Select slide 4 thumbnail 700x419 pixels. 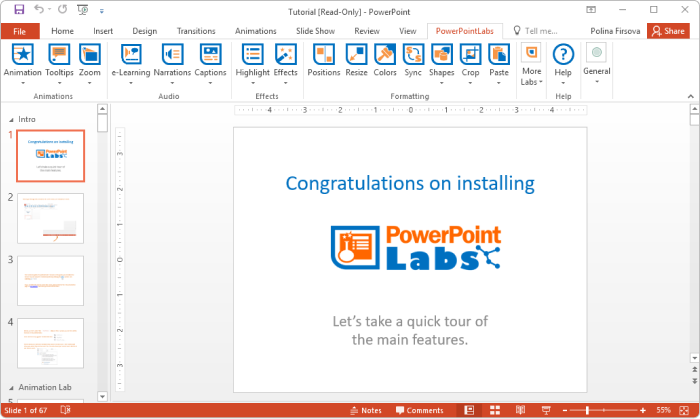pos(50,343)
